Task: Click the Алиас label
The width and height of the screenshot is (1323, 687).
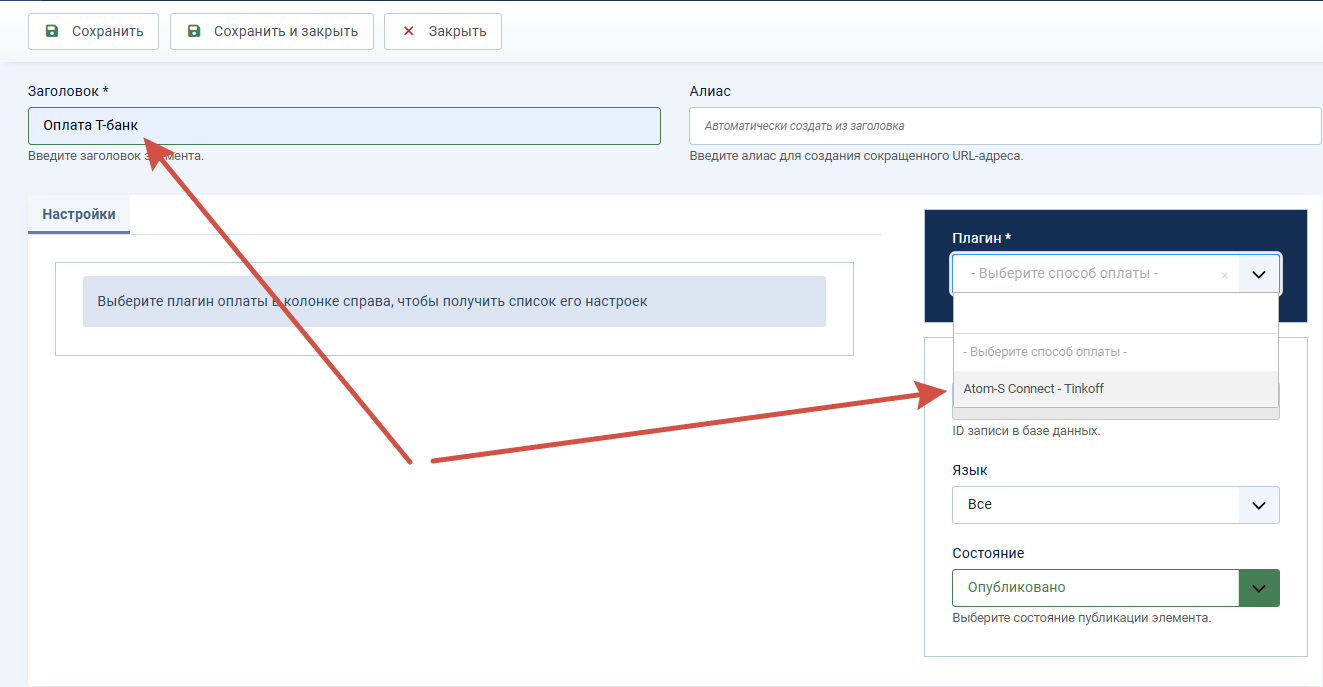Action: point(710,91)
